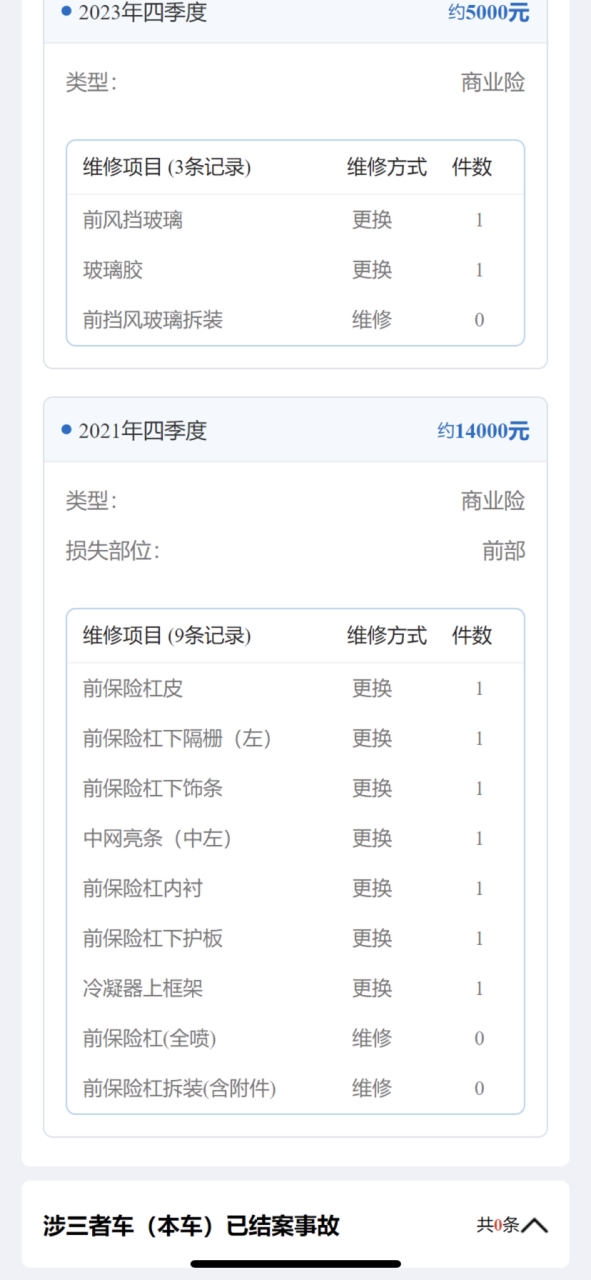Select the 前保险杠皮 repair row

(x=296, y=688)
